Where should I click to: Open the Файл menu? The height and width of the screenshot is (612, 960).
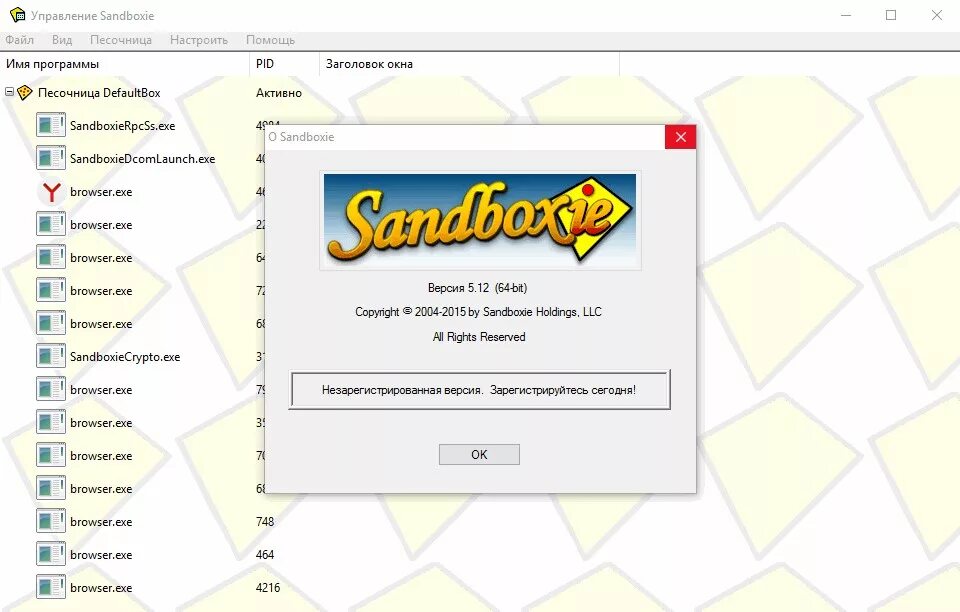pyautogui.click(x=20, y=40)
